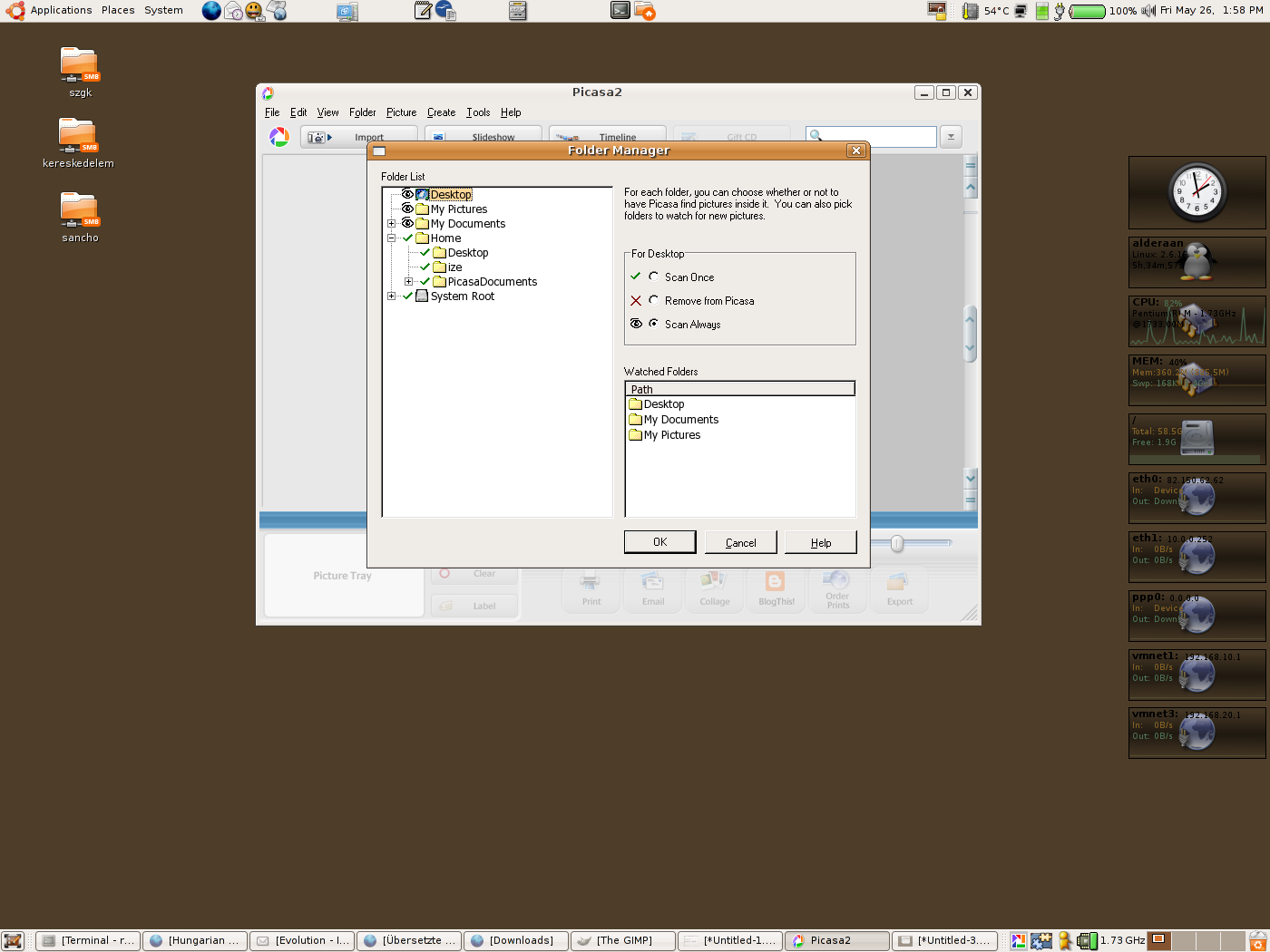Expand the PicasaDocuments tree node
The height and width of the screenshot is (952, 1270).
pos(408,281)
